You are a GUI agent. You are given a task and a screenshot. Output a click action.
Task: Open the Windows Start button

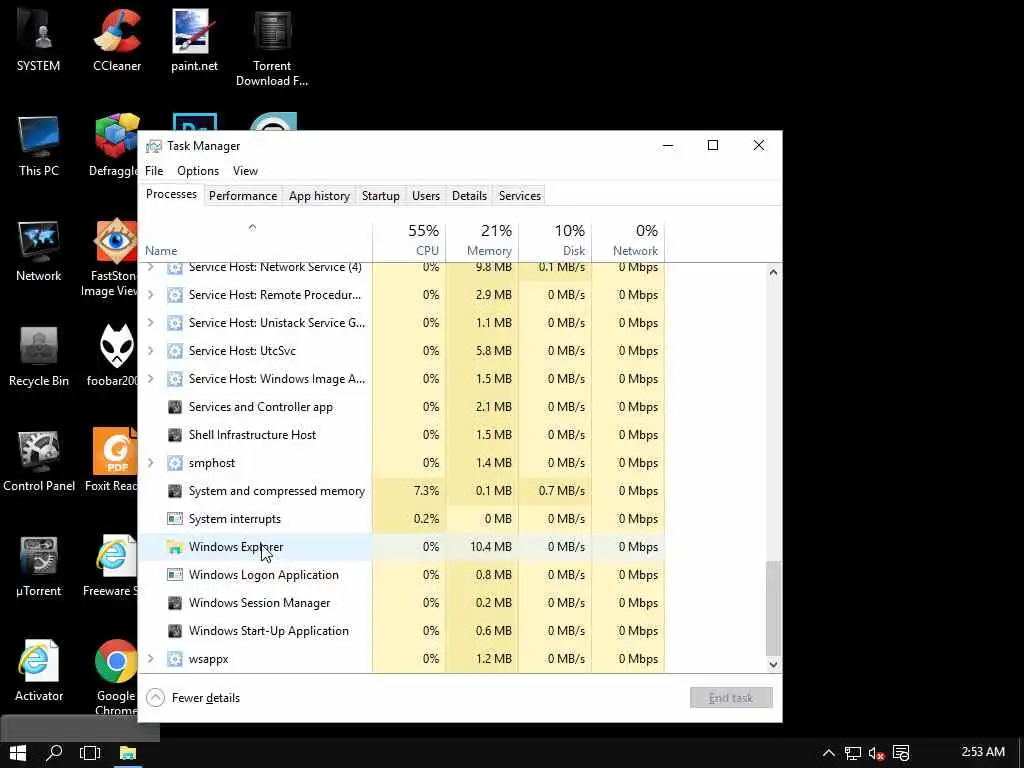[x=18, y=753]
